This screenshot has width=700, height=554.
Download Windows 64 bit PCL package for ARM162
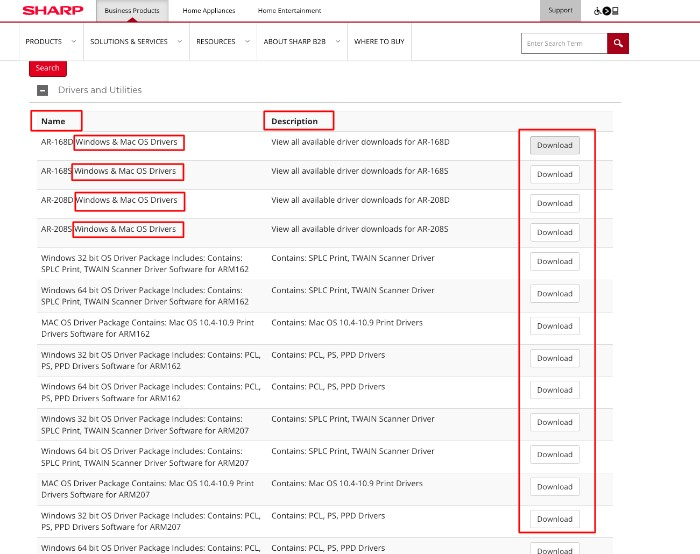click(x=555, y=390)
